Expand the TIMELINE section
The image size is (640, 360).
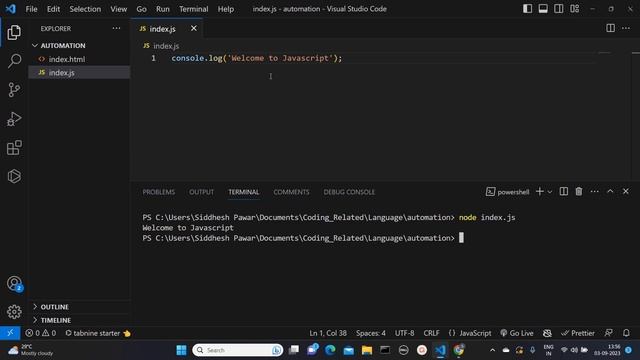[x=79, y=320]
